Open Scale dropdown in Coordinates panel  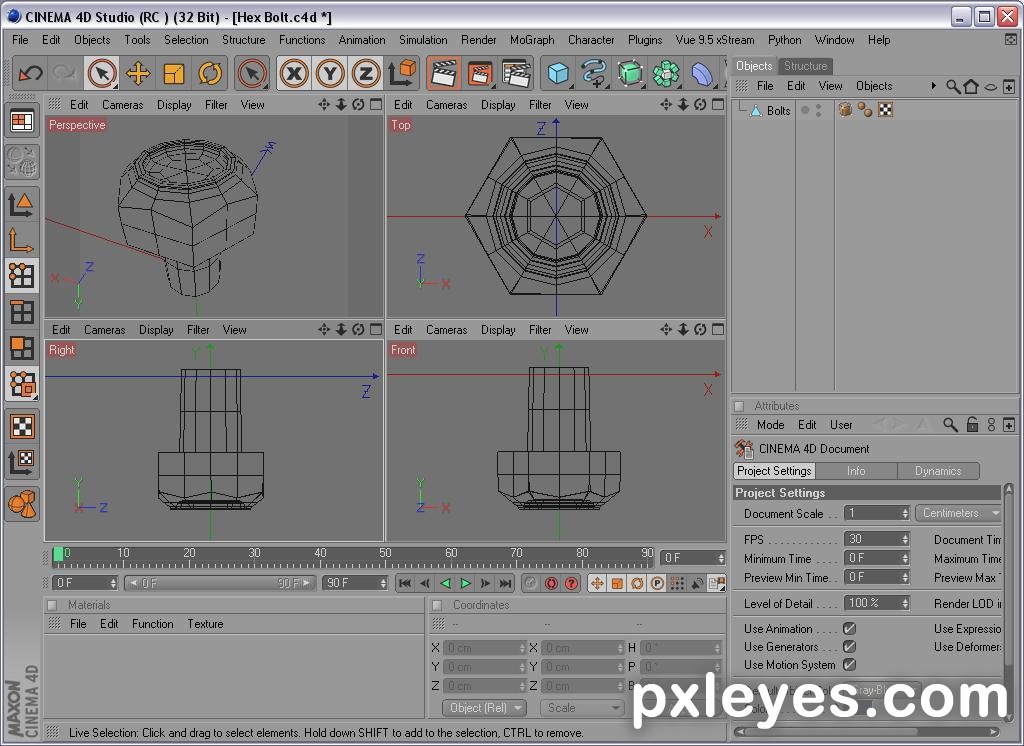581,707
